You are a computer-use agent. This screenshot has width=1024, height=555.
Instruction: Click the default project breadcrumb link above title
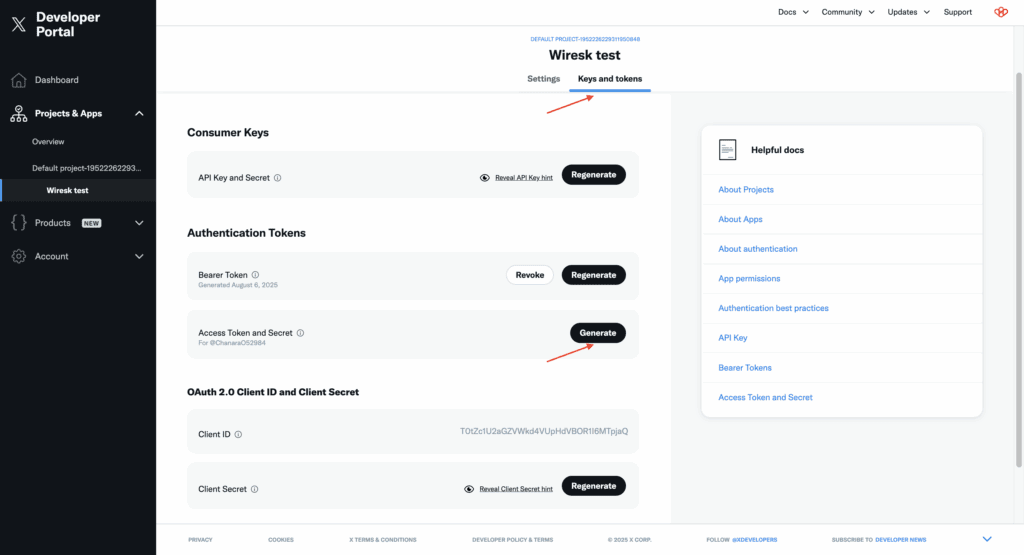584,39
